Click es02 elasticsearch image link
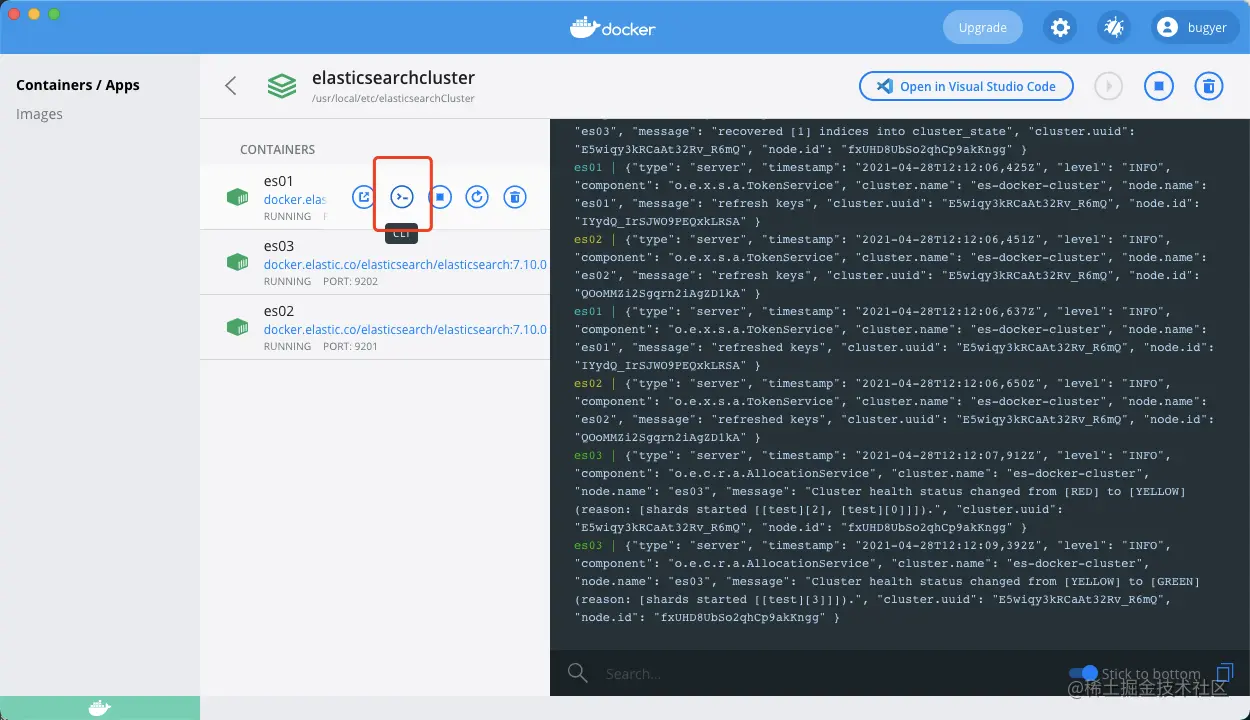This screenshot has height=720, width=1250. point(405,330)
